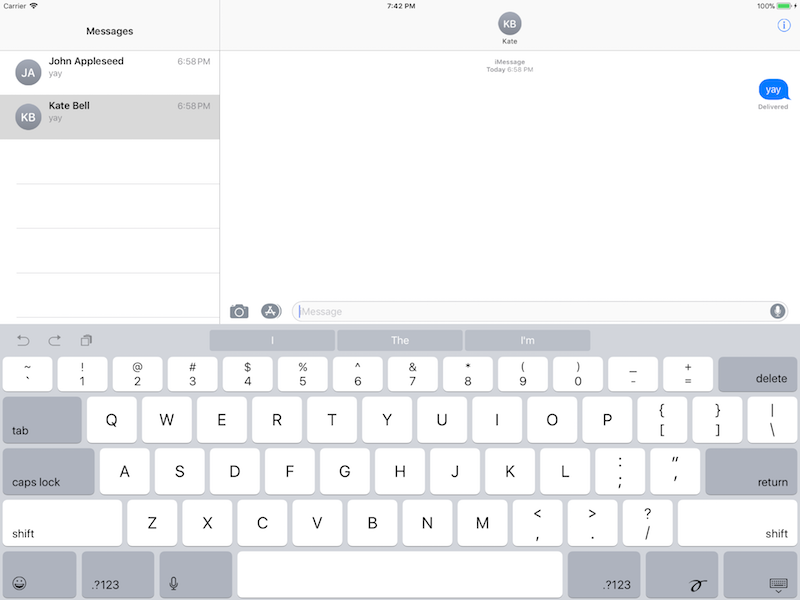The height and width of the screenshot is (600, 800).
Task: Tap the microphone inside the message field
Action: click(777, 311)
